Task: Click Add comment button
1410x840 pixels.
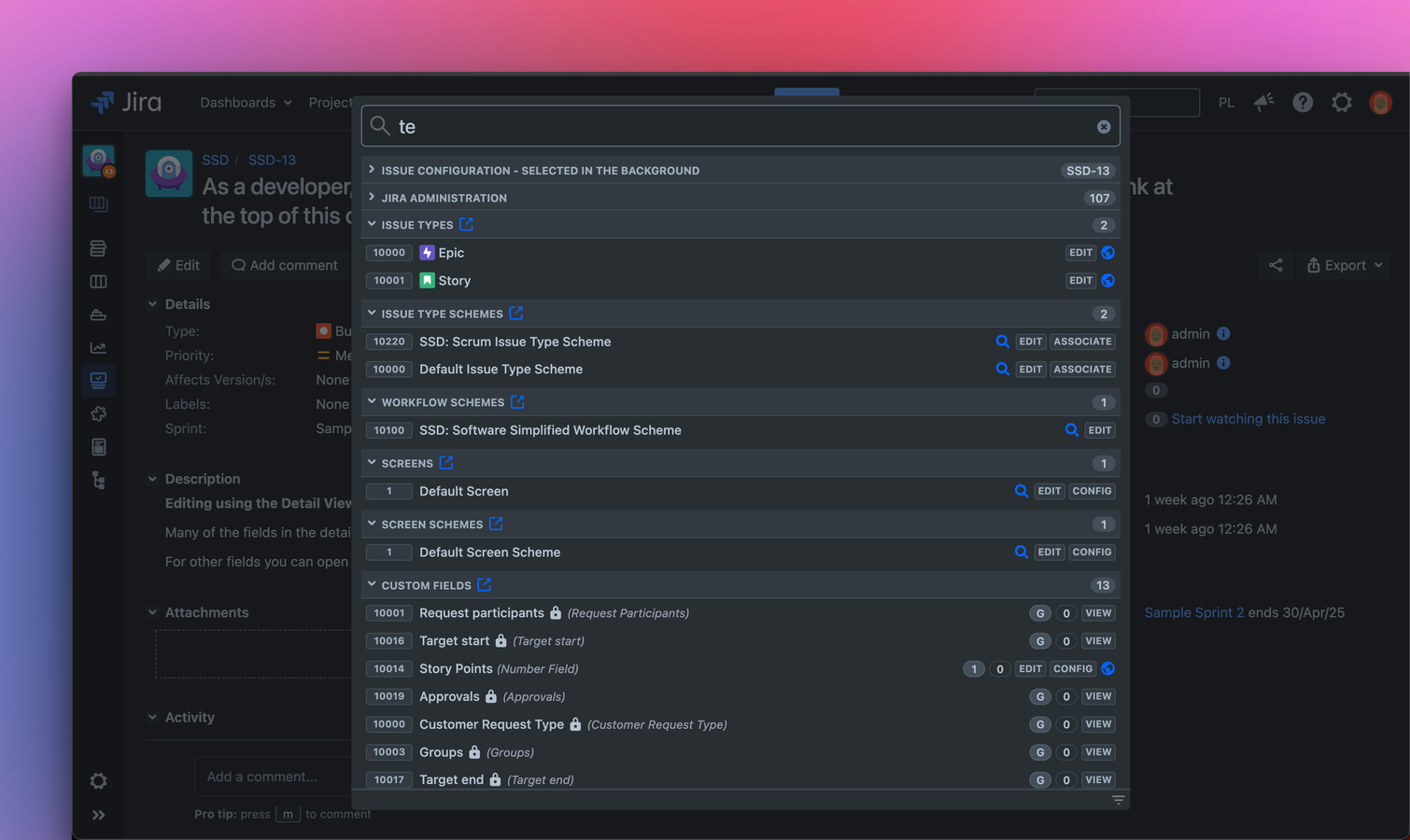Action: [285, 265]
